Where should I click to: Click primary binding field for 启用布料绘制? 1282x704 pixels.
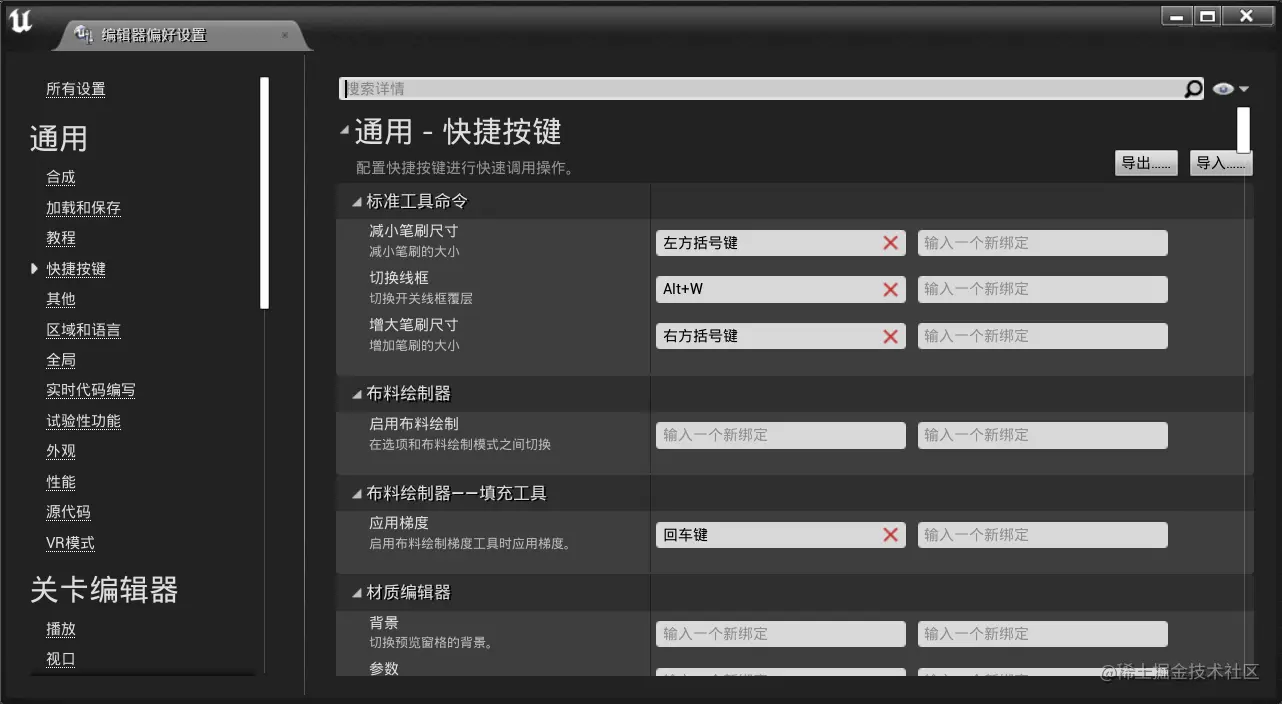781,435
